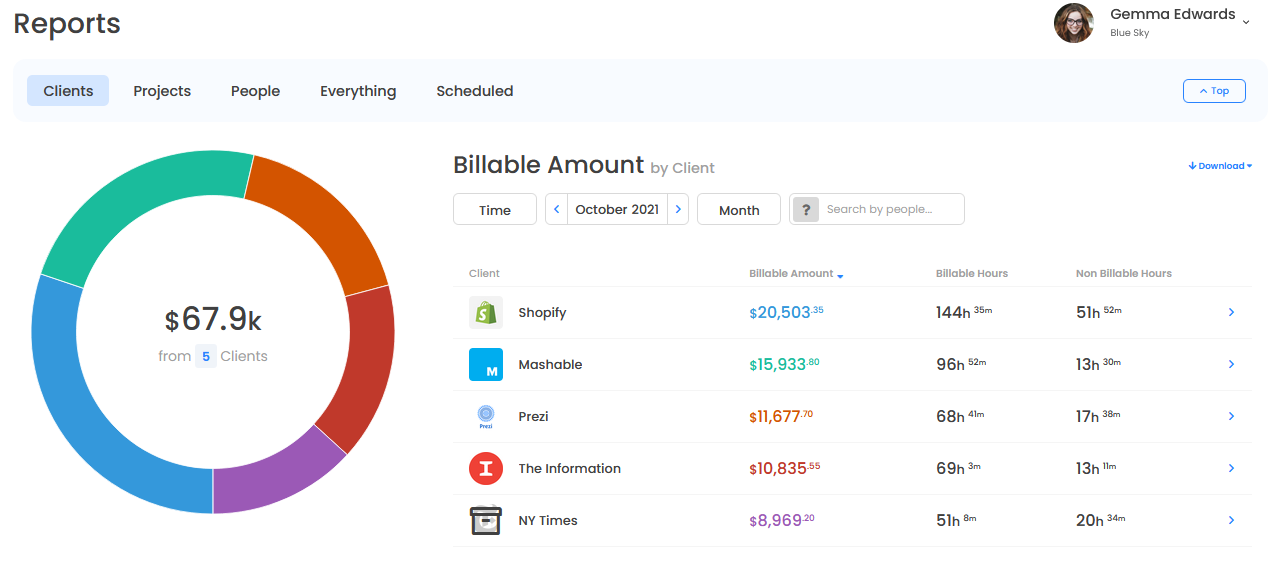Click the Shopify client logo icon

click(485, 313)
